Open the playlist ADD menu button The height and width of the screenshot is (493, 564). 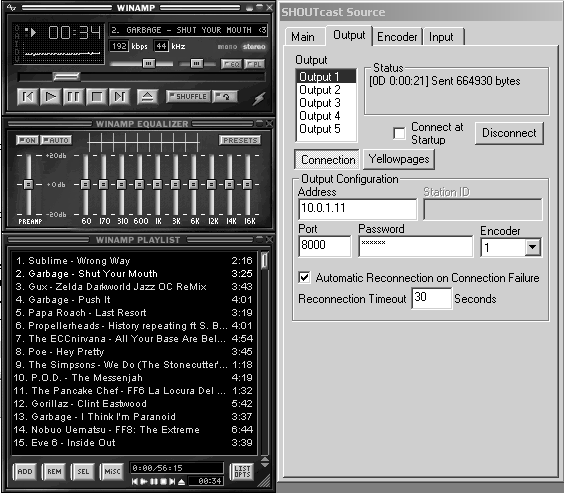click(25, 471)
